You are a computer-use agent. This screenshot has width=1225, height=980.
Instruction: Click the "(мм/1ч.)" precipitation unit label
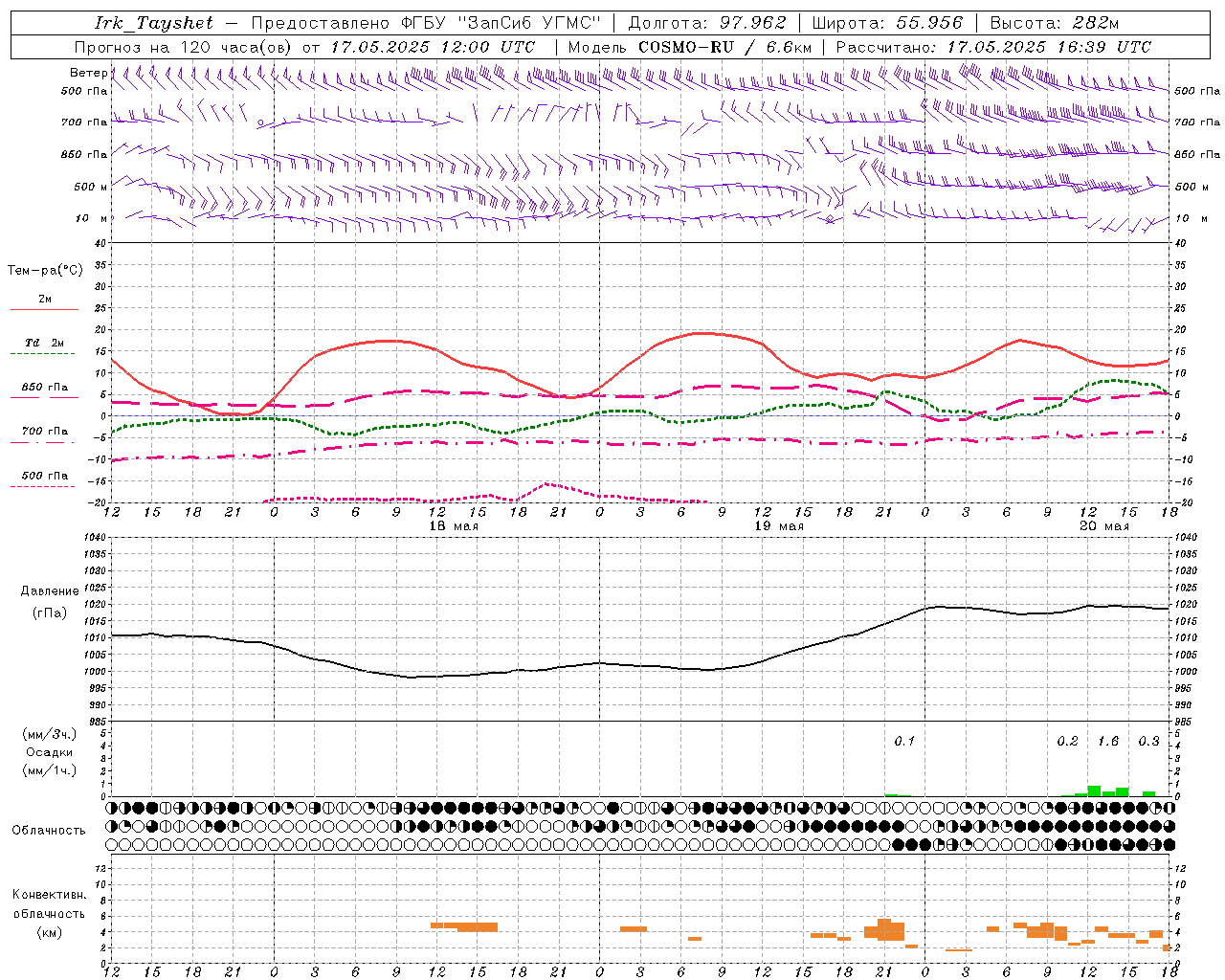(50, 770)
